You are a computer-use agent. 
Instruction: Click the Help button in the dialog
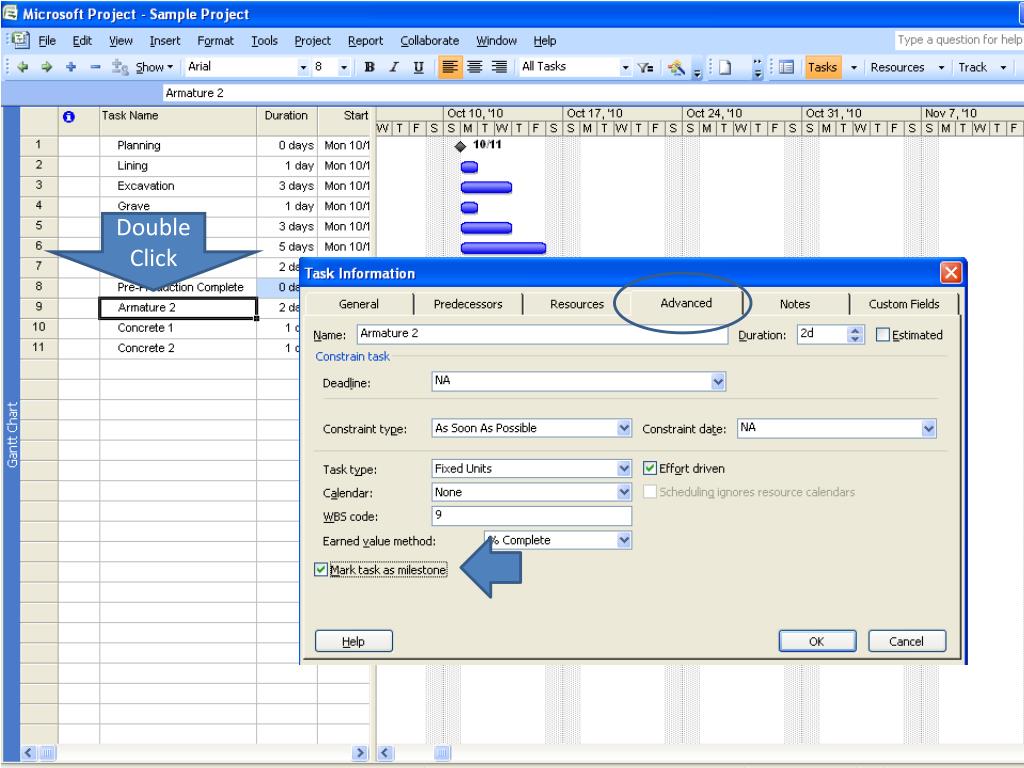pyautogui.click(x=353, y=641)
